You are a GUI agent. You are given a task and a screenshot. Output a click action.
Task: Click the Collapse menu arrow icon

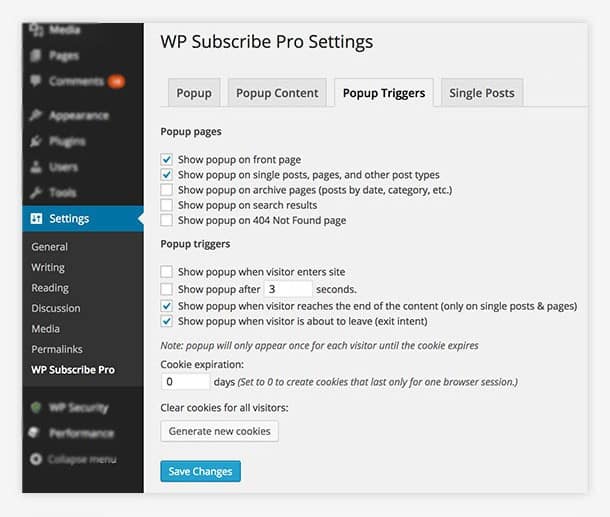[36, 459]
